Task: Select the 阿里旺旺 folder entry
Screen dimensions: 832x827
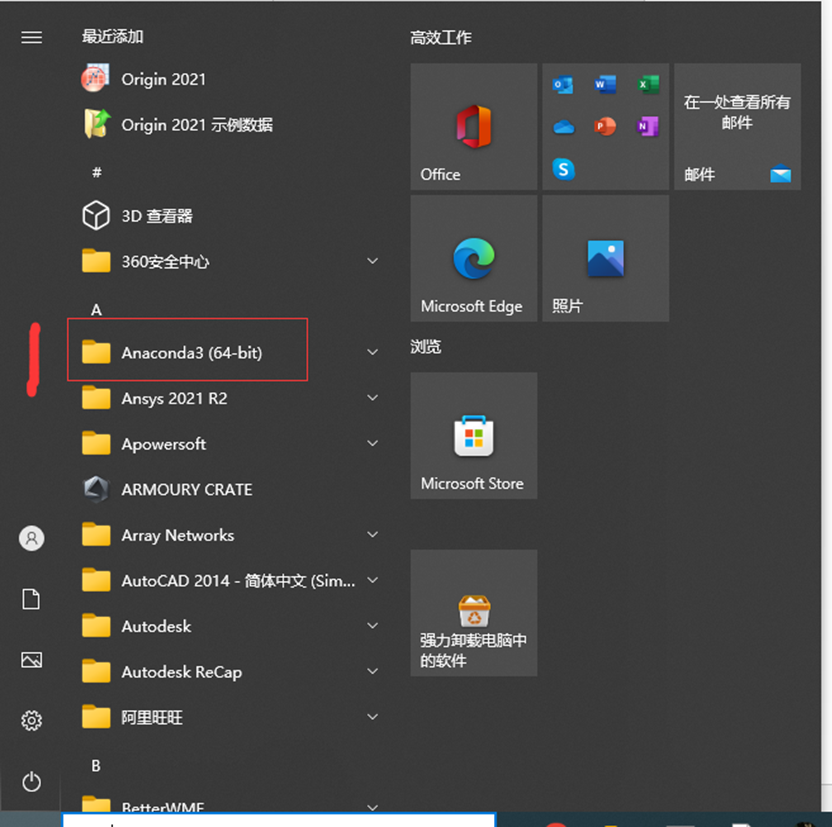Action: tap(230, 717)
